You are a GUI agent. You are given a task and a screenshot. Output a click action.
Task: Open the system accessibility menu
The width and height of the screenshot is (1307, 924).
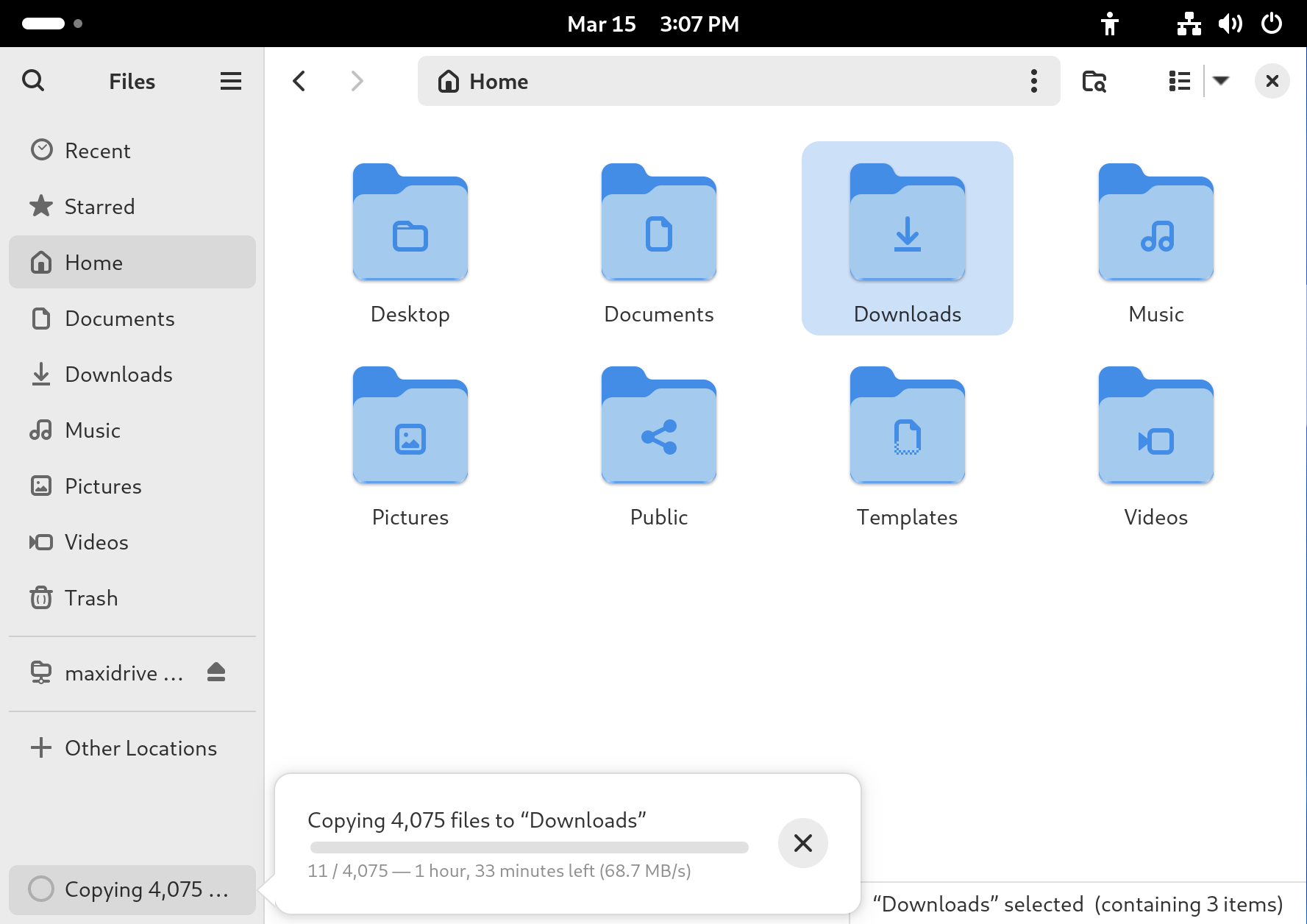pyautogui.click(x=1109, y=24)
